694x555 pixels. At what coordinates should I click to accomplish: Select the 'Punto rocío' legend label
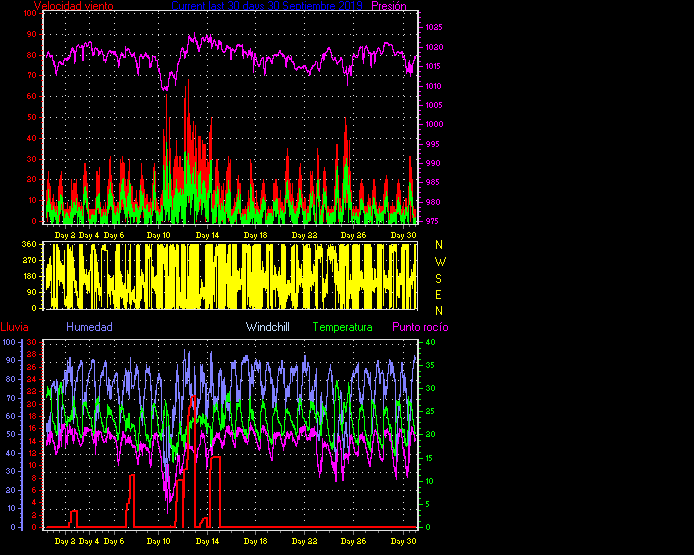click(420, 327)
